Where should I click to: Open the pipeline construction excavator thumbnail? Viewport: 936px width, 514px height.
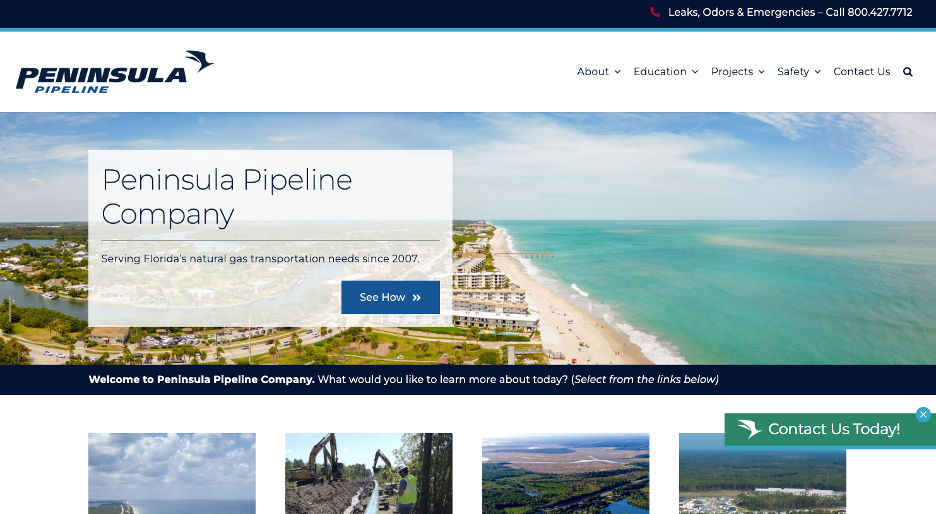coord(369,473)
